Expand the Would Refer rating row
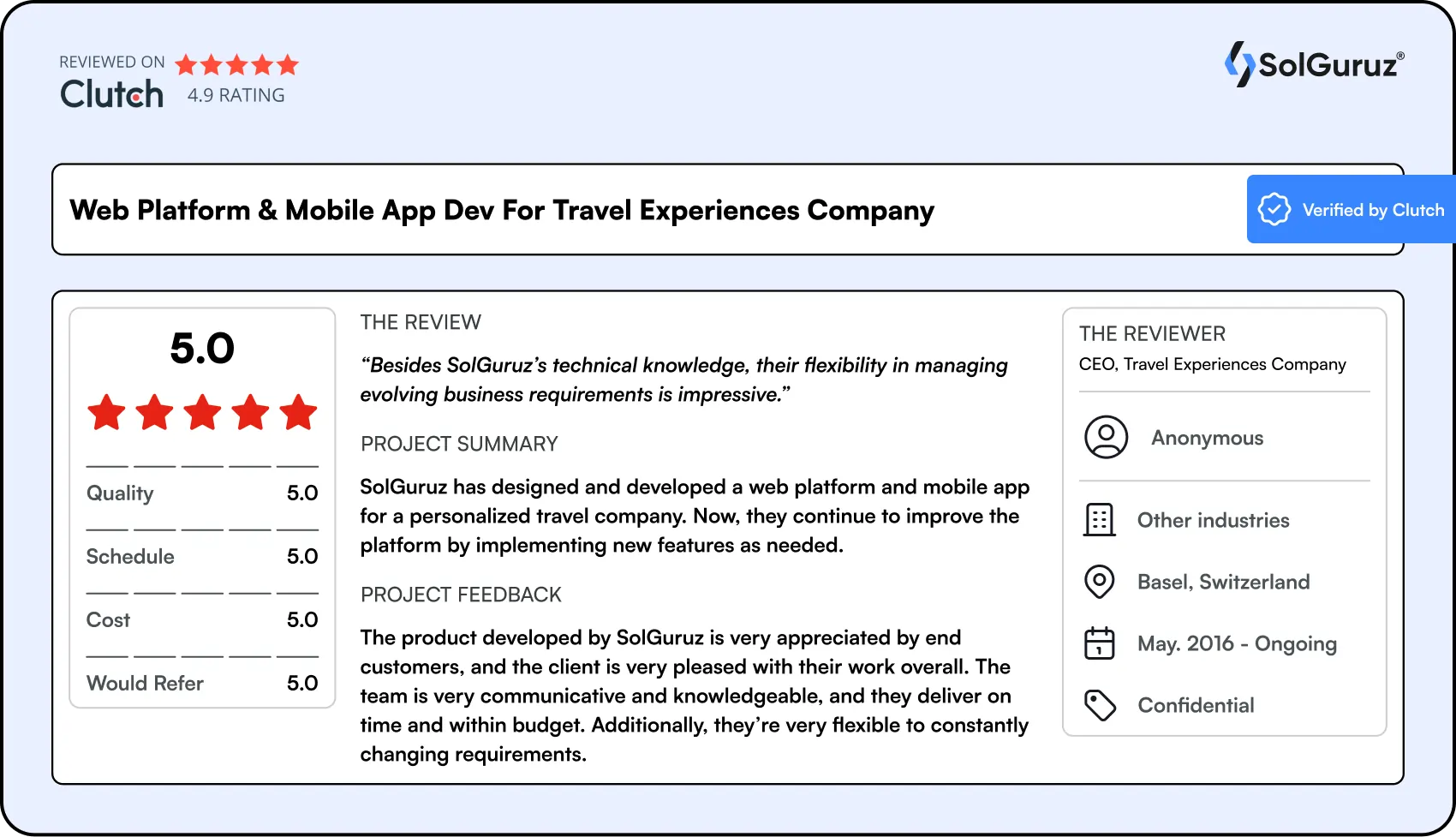Image resolution: width=1456 pixels, height=837 pixels. (201, 684)
